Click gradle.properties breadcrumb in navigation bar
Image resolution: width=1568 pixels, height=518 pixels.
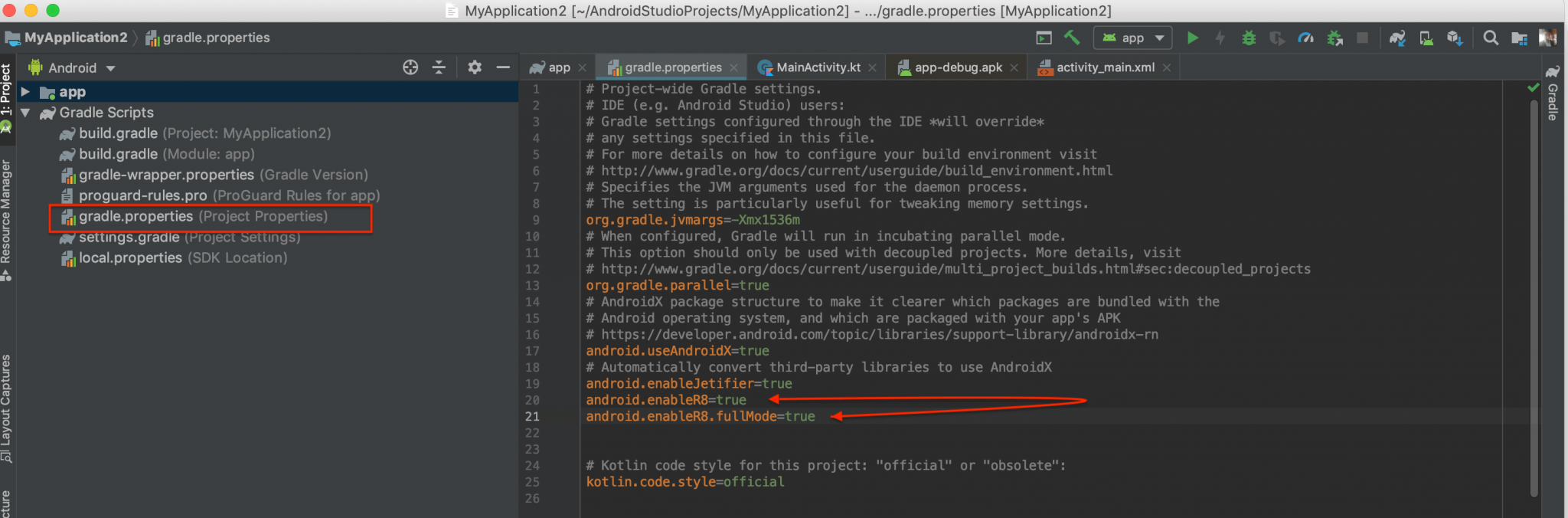[x=207, y=38]
